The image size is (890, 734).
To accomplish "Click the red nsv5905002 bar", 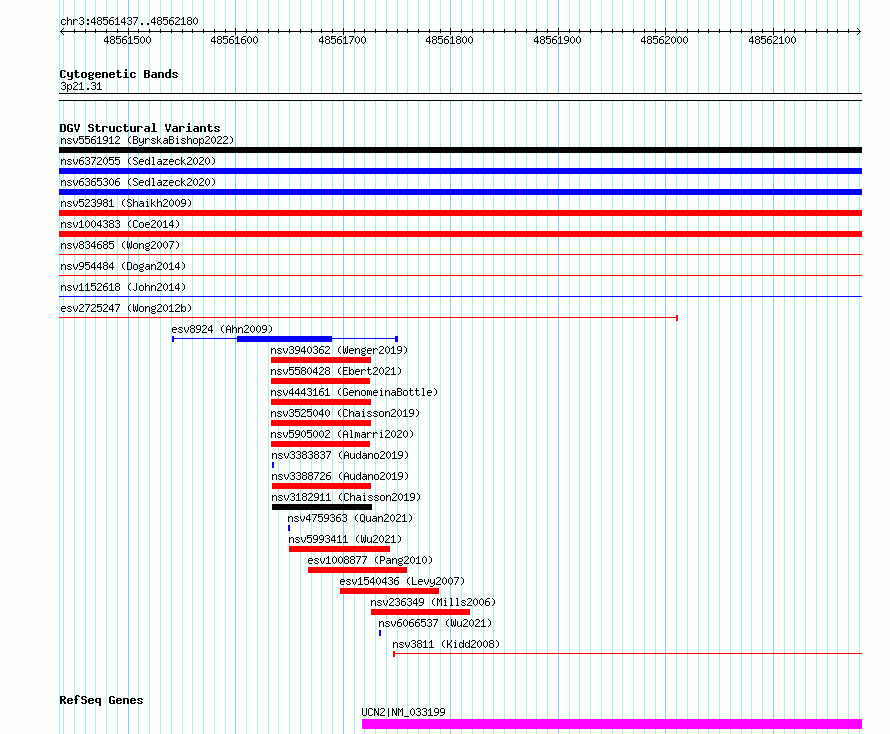I will click(320, 444).
